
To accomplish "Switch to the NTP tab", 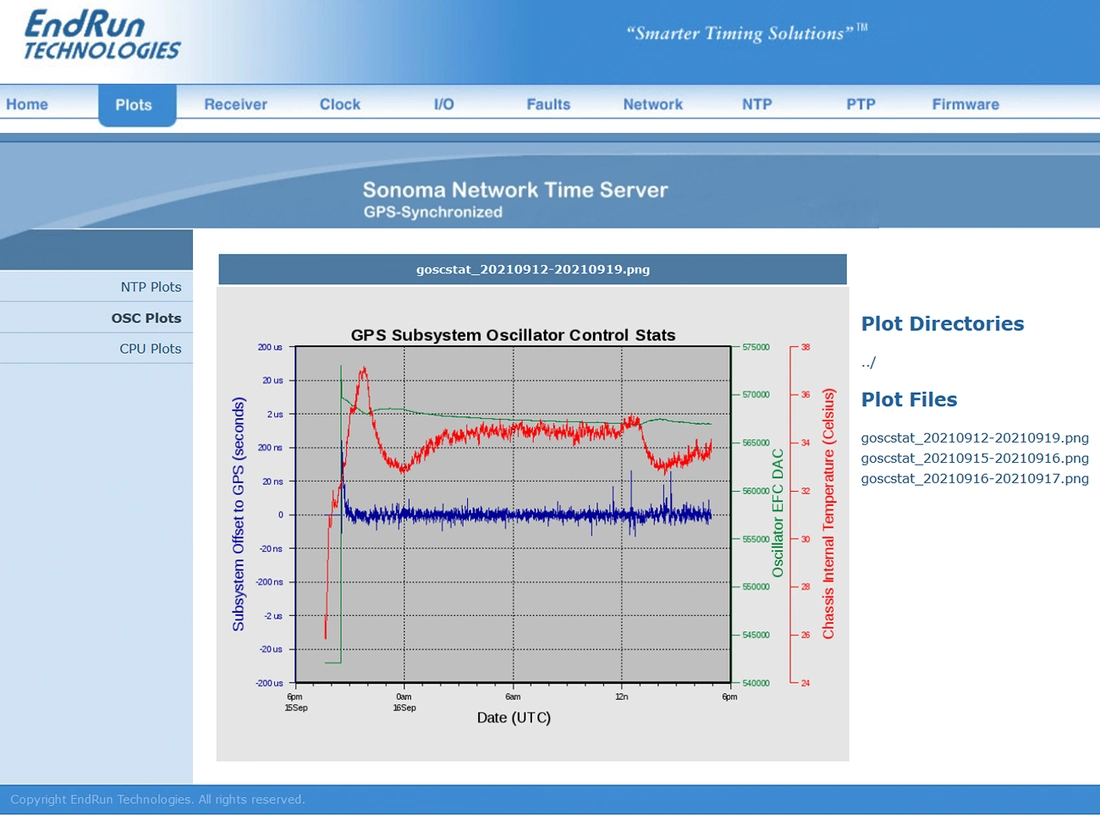I will tap(757, 105).
